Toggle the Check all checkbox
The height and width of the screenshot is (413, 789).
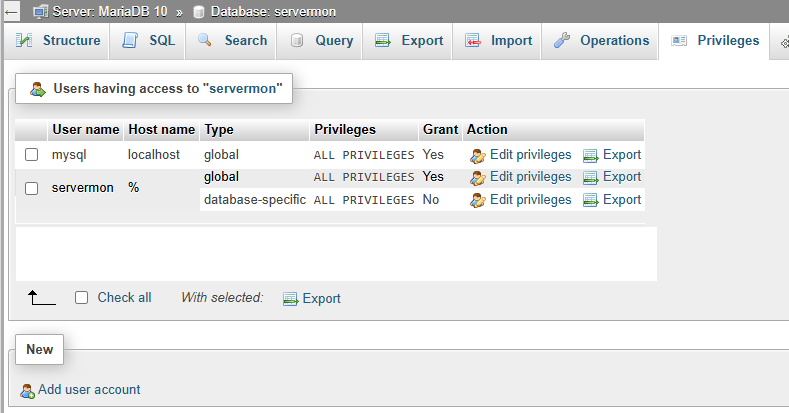82,297
